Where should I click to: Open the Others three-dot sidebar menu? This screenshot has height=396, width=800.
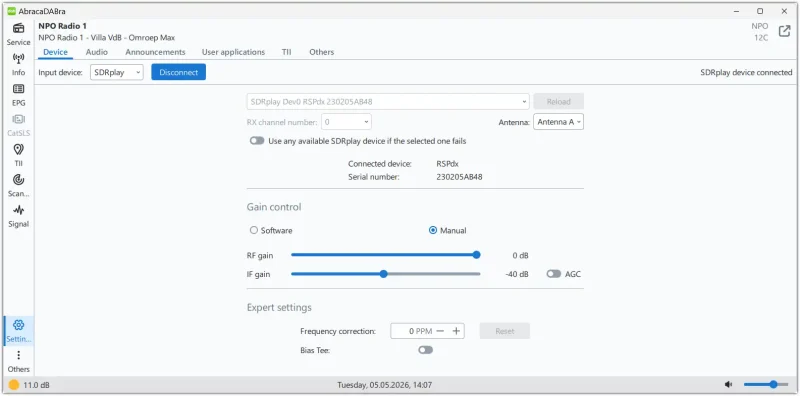tap(18, 361)
